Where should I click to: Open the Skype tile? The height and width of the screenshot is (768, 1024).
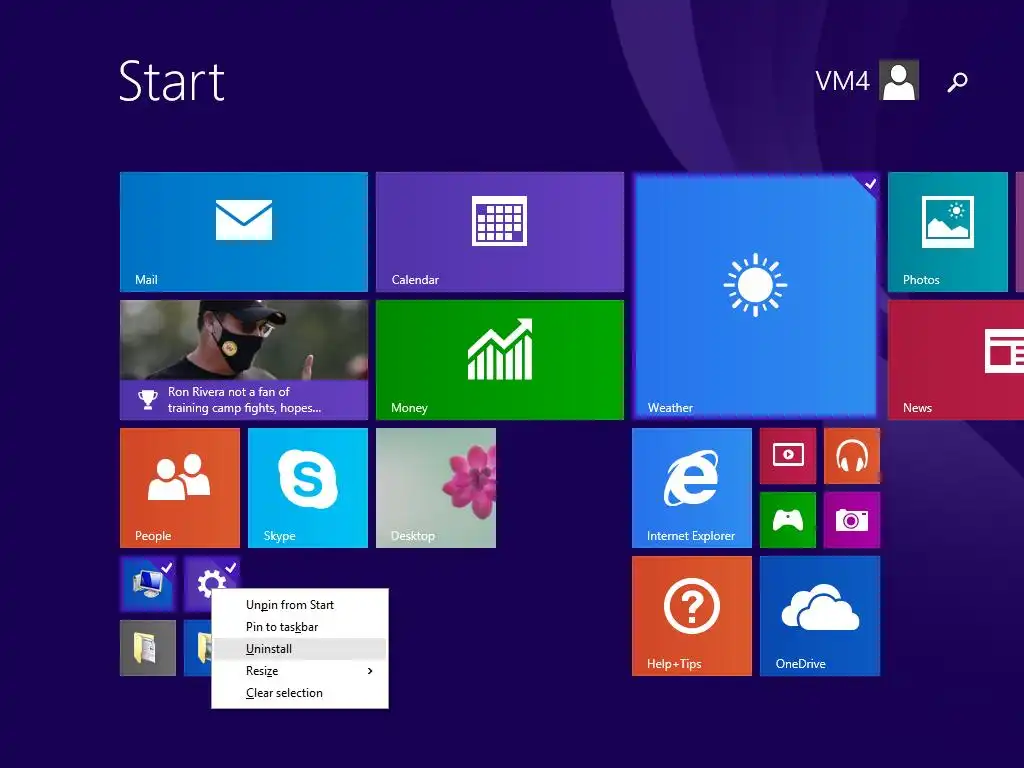308,488
